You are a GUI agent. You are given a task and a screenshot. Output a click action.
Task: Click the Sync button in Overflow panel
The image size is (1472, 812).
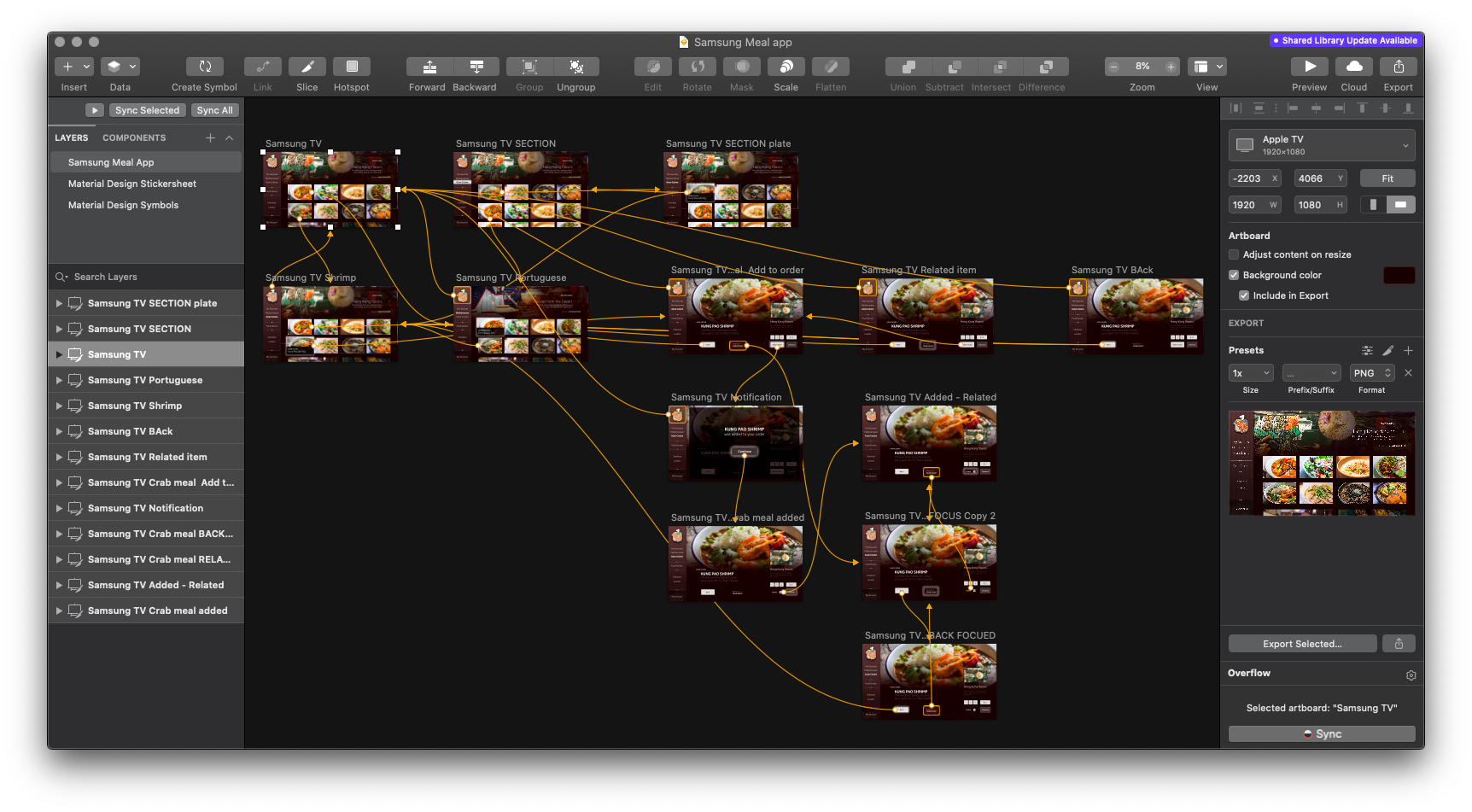[1322, 733]
